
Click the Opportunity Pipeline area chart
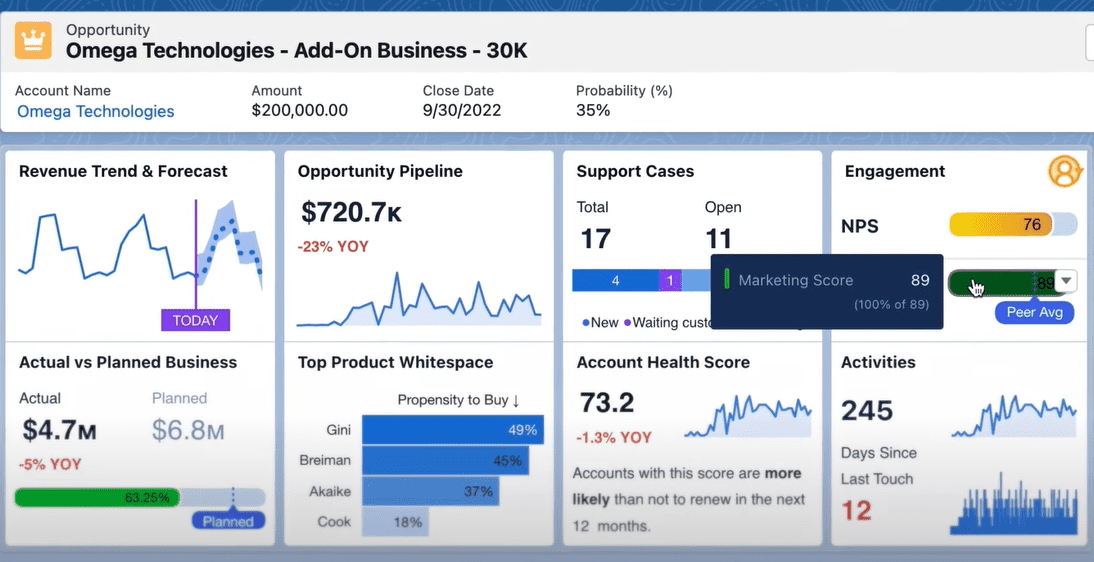coord(419,300)
